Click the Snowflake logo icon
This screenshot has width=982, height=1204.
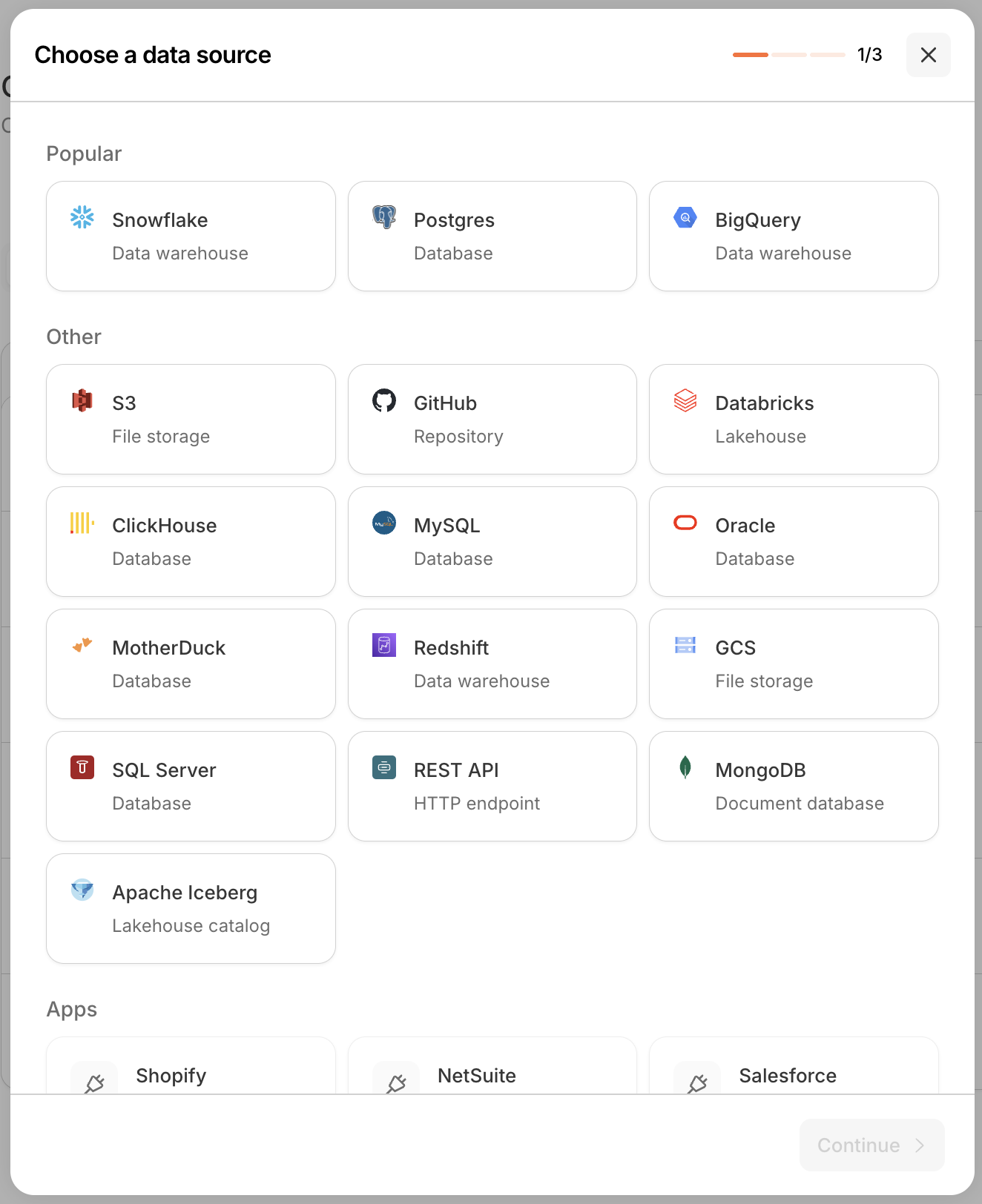[x=82, y=217]
